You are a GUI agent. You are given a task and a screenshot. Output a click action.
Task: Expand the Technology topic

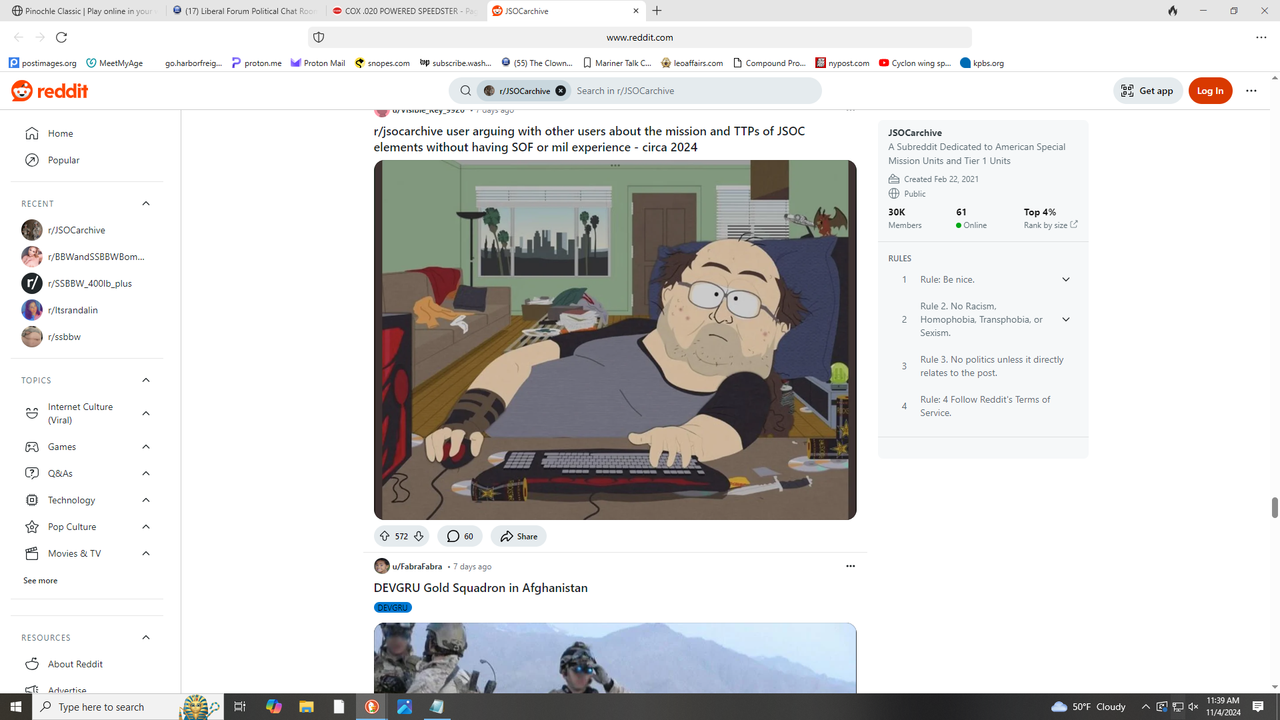click(x=146, y=500)
